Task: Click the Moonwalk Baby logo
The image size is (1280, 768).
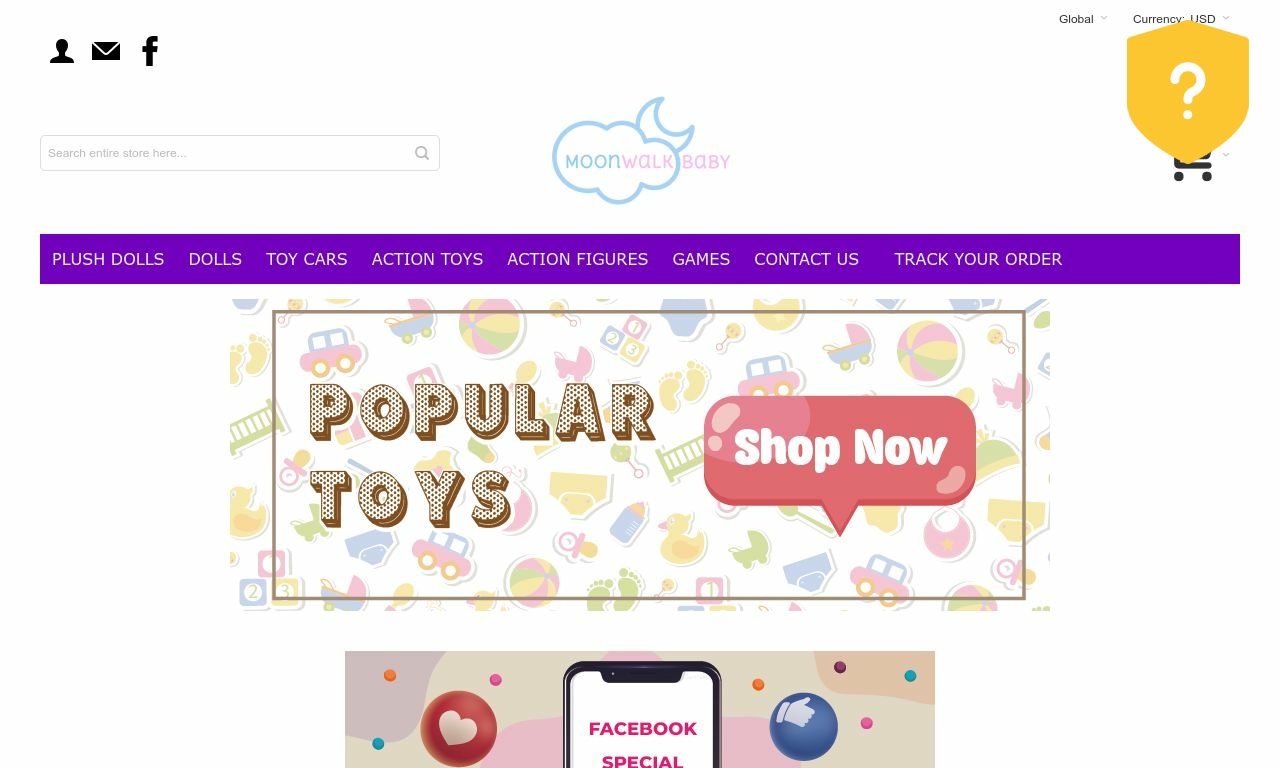Action: 641,151
